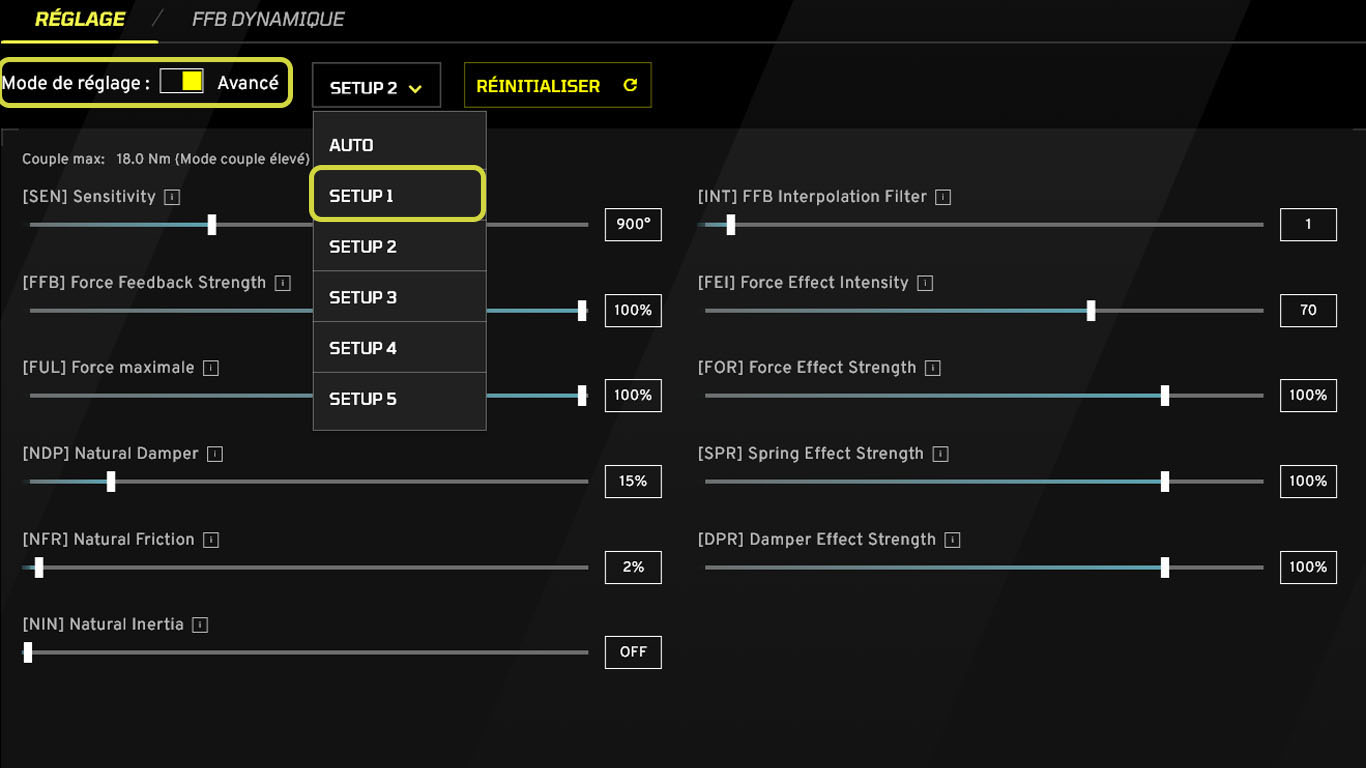Click the RÉINITIALISER button
The width and height of the screenshot is (1366, 768).
tap(557, 85)
